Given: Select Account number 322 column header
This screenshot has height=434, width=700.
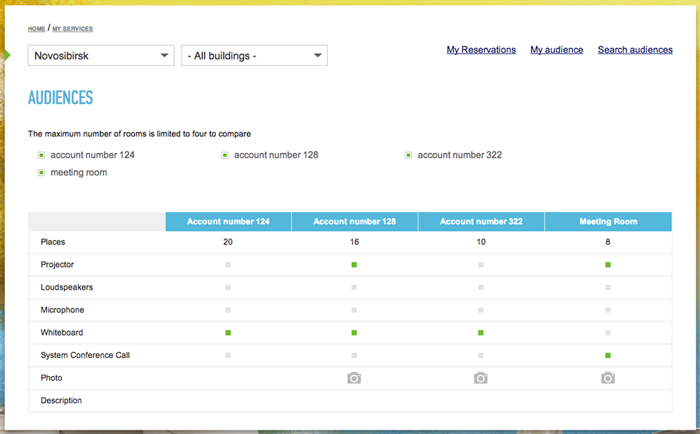Looking at the screenshot, I should point(481,221).
